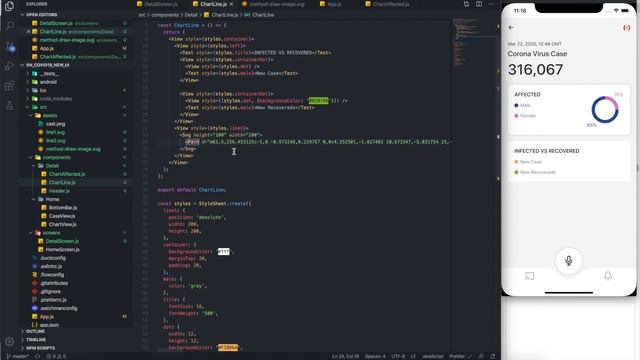The width and height of the screenshot is (640, 360).
Task: Collapse the RN_COVID19_NEW_UI project section
Action: [x=45, y=65]
